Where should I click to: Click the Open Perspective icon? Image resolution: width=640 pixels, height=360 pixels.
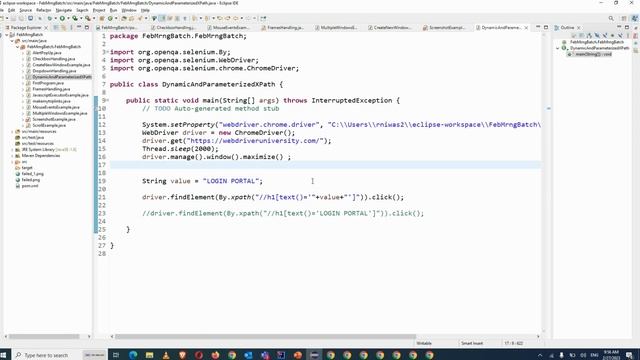click(x=624, y=18)
